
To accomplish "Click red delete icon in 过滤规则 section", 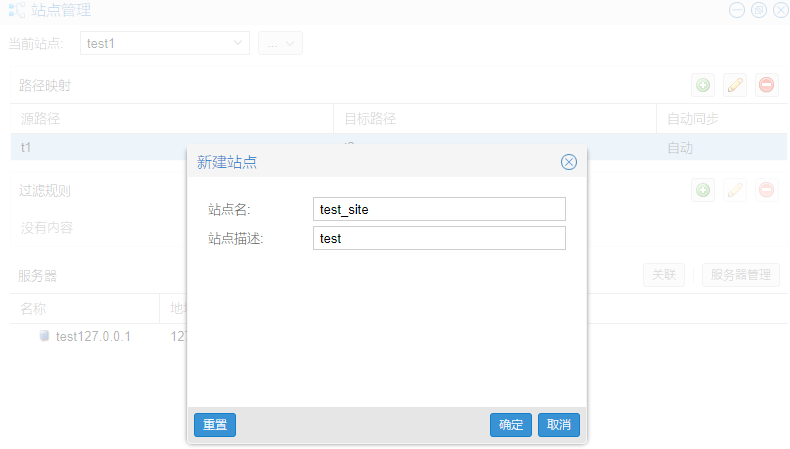I will pyautogui.click(x=766, y=190).
